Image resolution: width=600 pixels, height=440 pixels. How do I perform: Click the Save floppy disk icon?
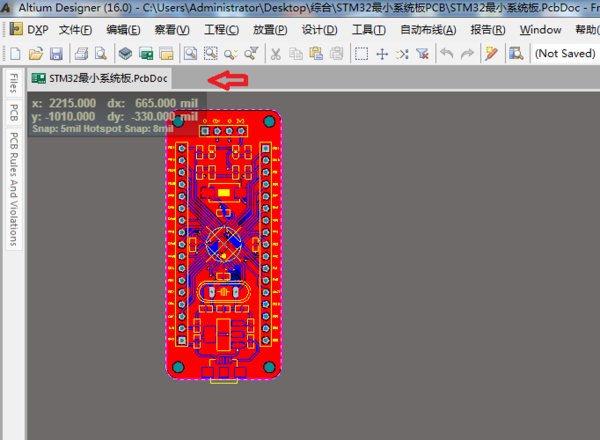[x=56, y=54]
